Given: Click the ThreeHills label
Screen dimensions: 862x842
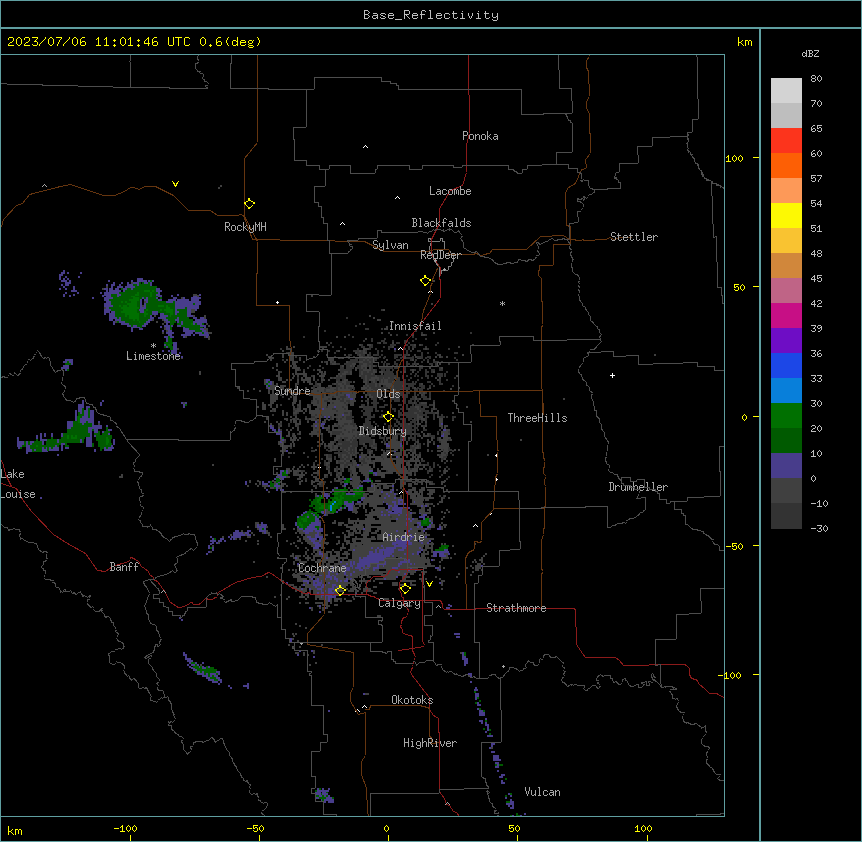Looking at the screenshot, I should tap(537, 418).
